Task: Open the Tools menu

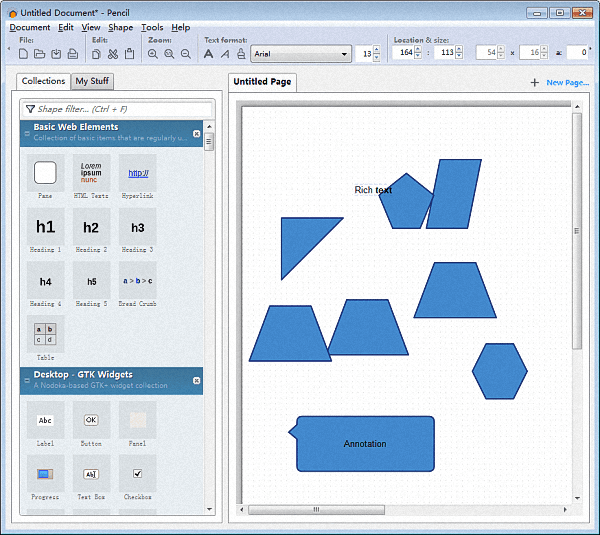Action: pyautogui.click(x=152, y=28)
